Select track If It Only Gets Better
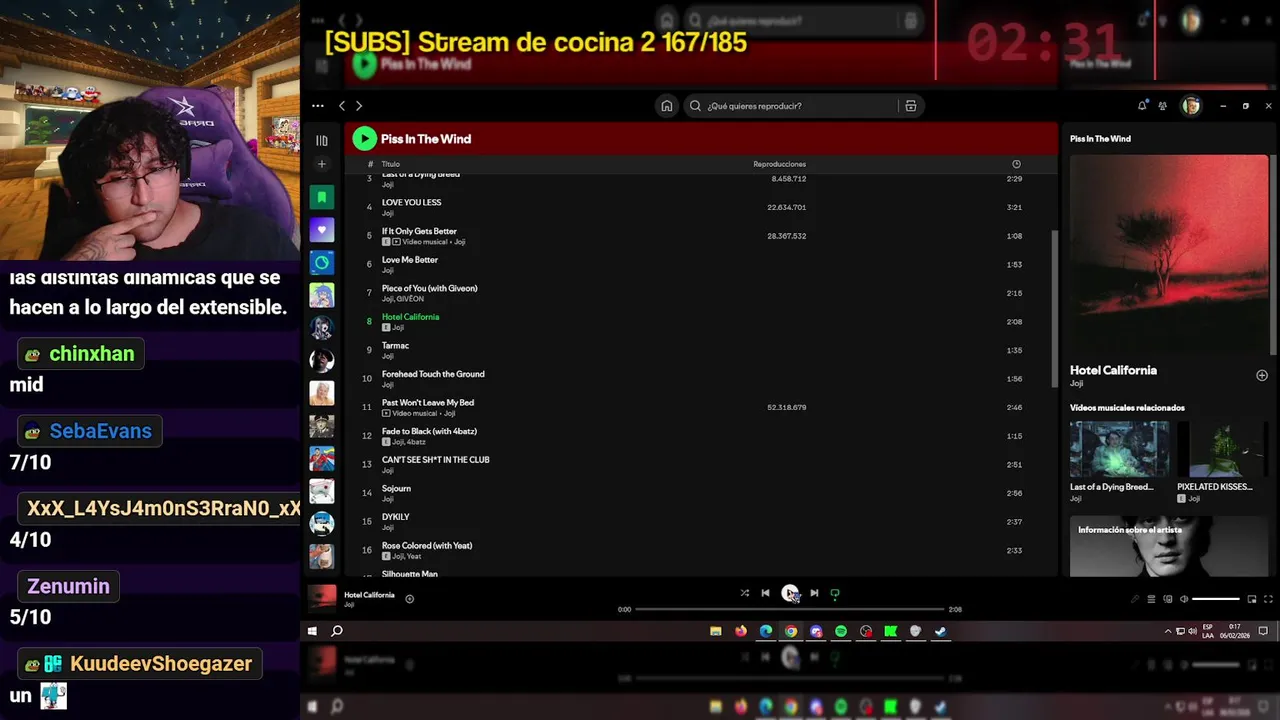The image size is (1280, 720). tap(700, 236)
